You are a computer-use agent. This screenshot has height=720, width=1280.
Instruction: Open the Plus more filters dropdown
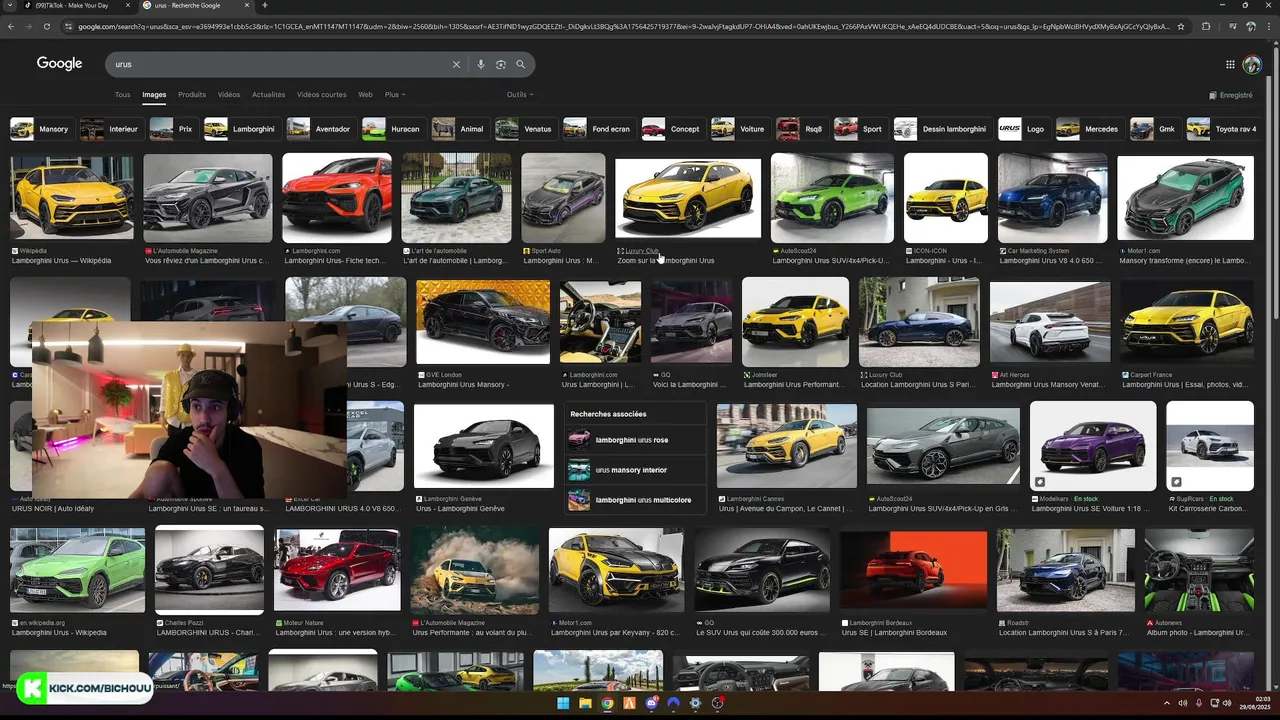393,94
